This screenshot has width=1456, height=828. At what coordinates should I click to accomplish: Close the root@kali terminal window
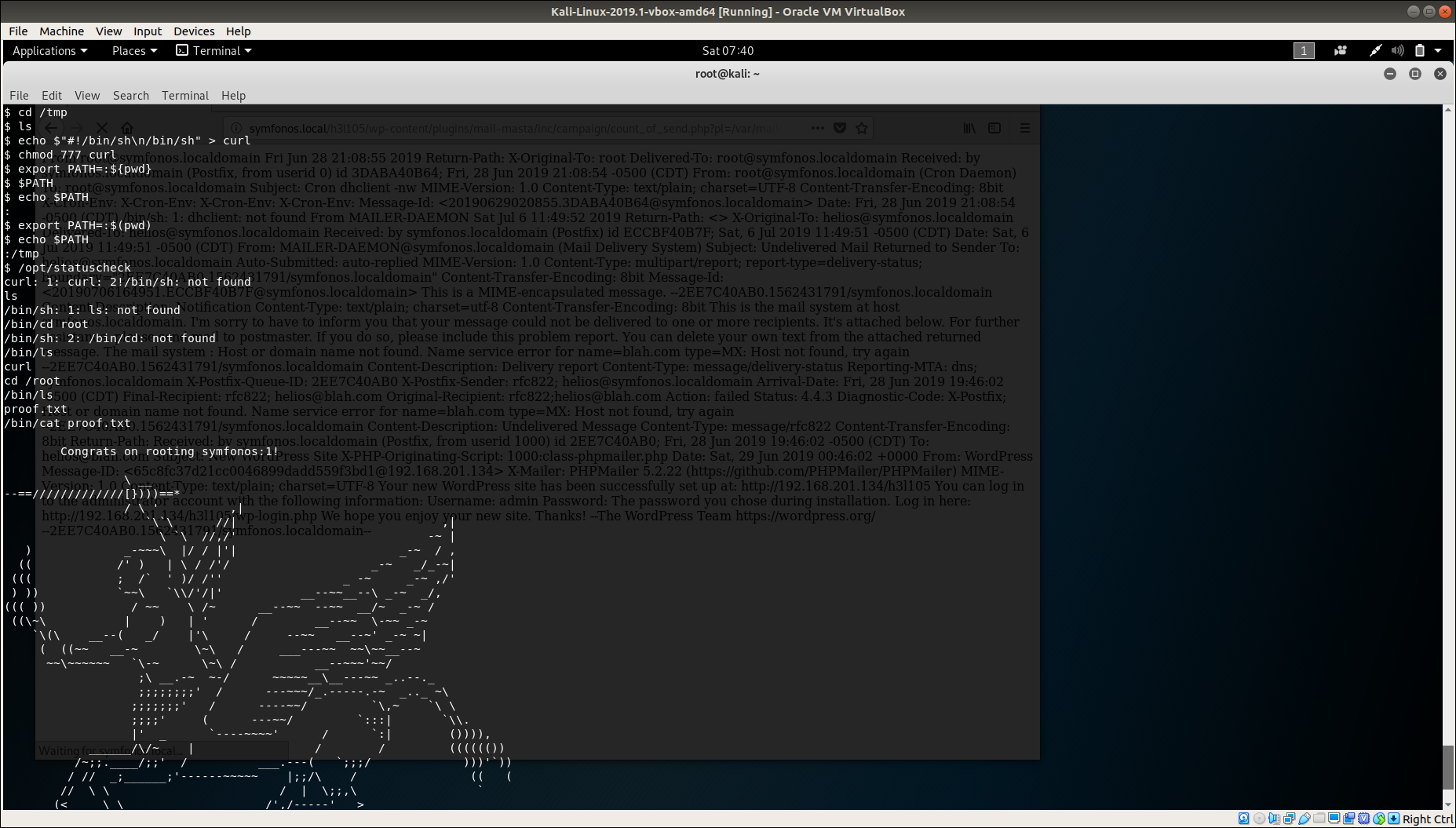point(1440,74)
